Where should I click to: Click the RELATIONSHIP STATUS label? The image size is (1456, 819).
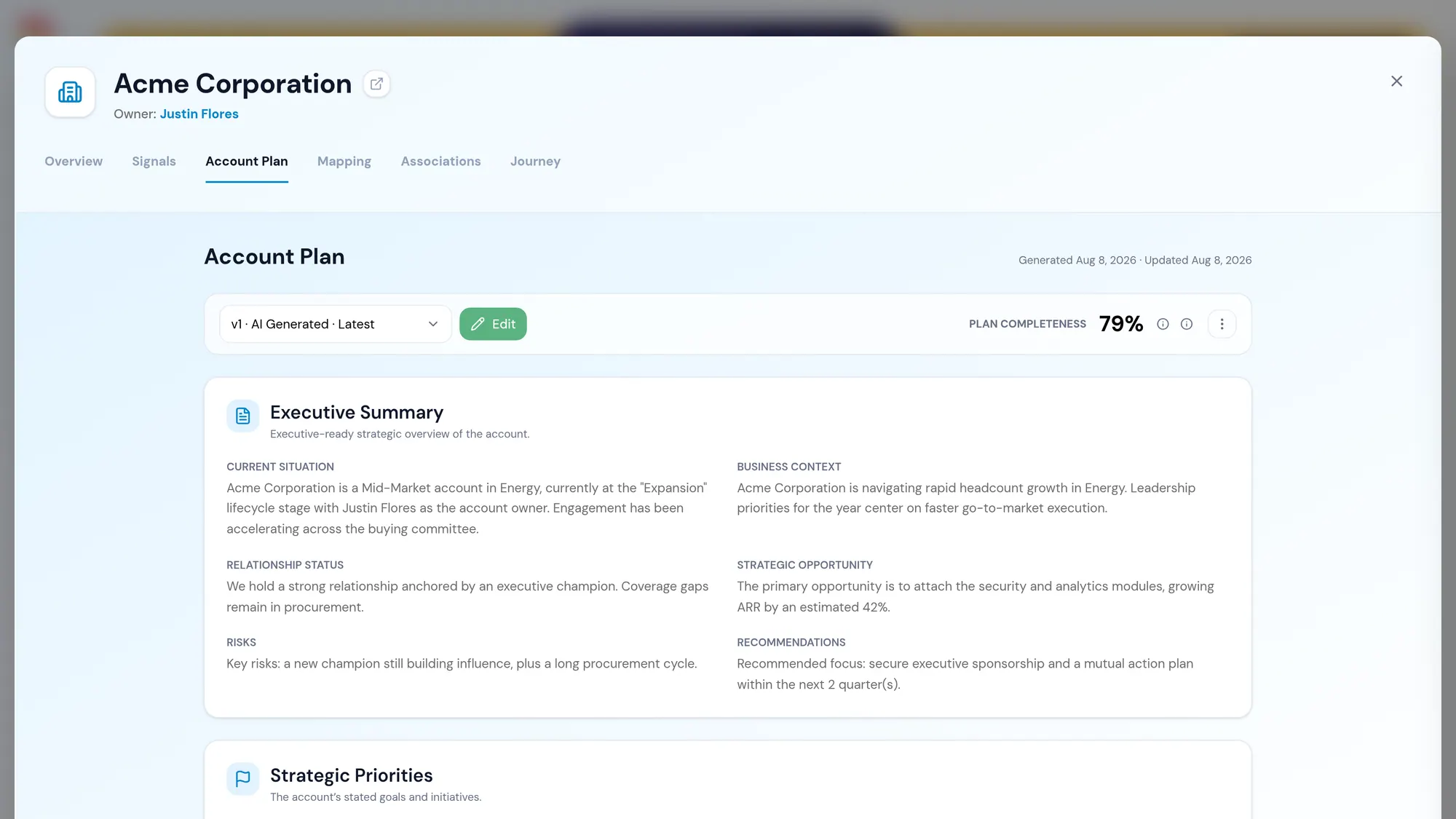click(x=285, y=565)
